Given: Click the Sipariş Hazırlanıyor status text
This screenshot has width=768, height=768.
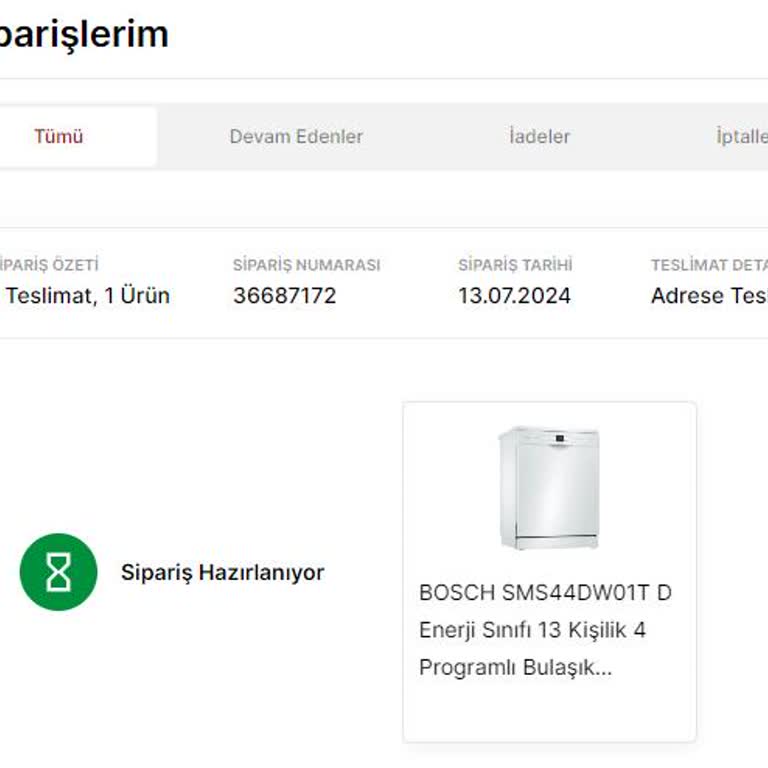Looking at the screenshot, I should 222,573.
